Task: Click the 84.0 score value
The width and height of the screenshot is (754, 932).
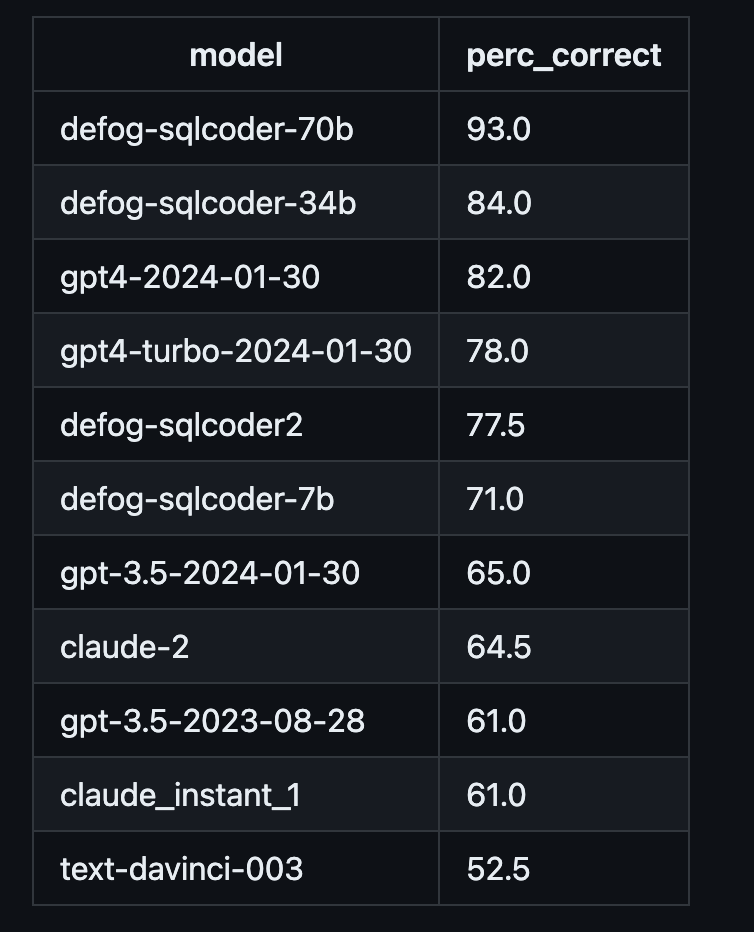Action: [498, 203]
